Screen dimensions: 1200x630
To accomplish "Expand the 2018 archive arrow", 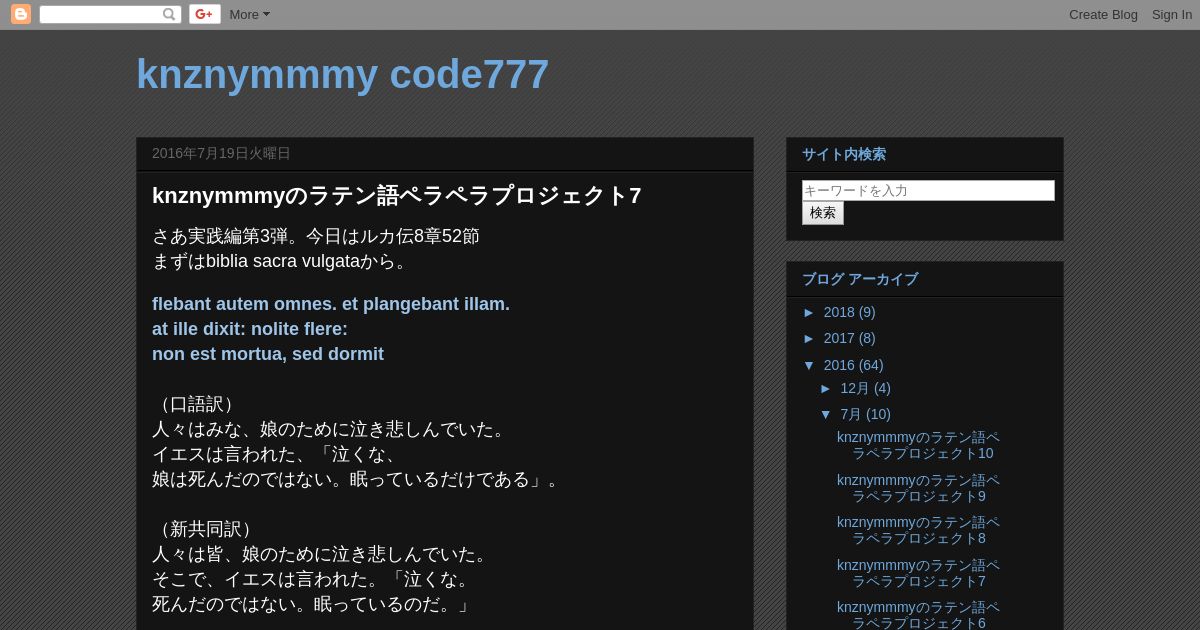I will [x=810, y=312].
